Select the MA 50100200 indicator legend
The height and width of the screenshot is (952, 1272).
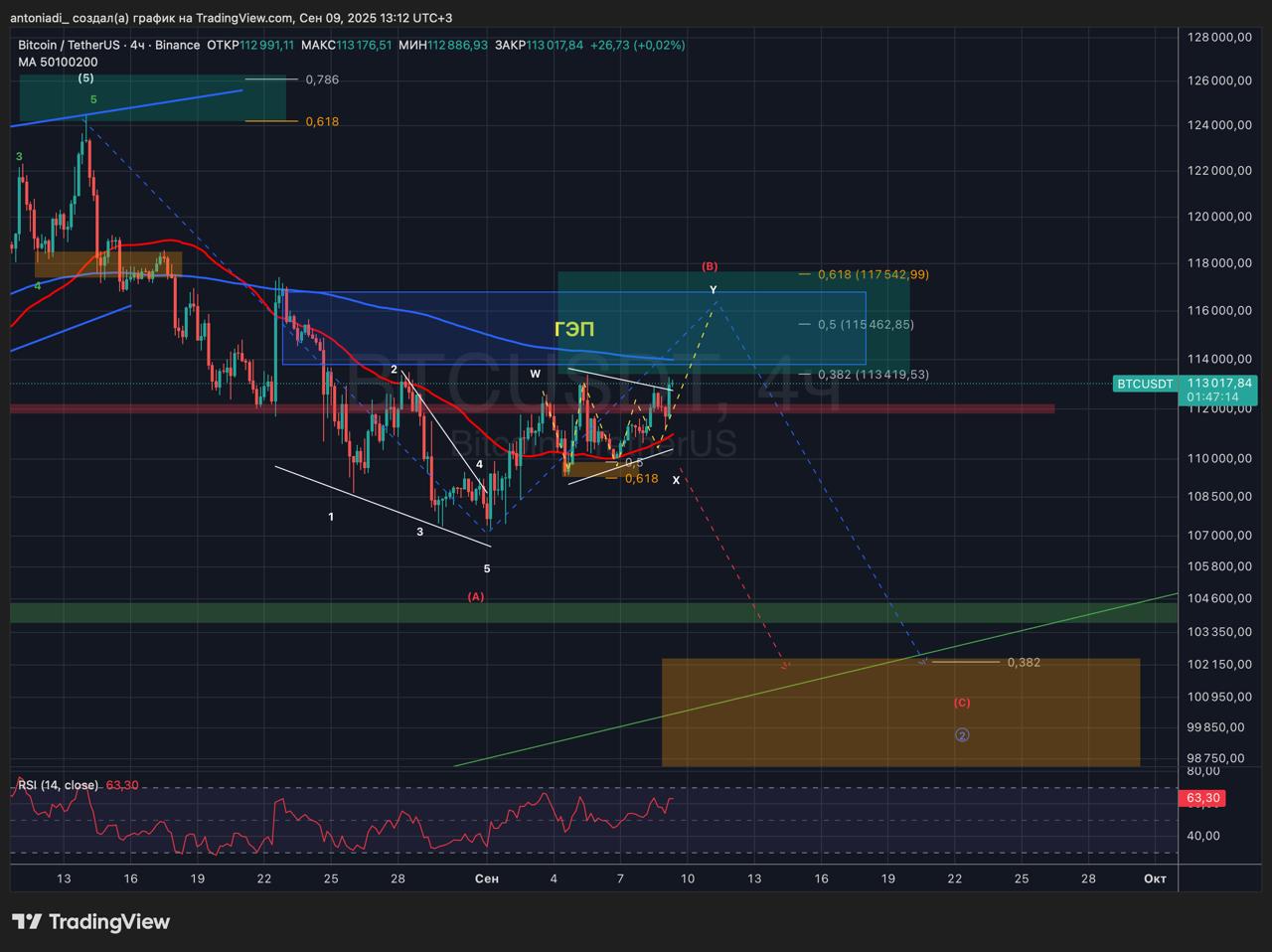click(58, 62)
